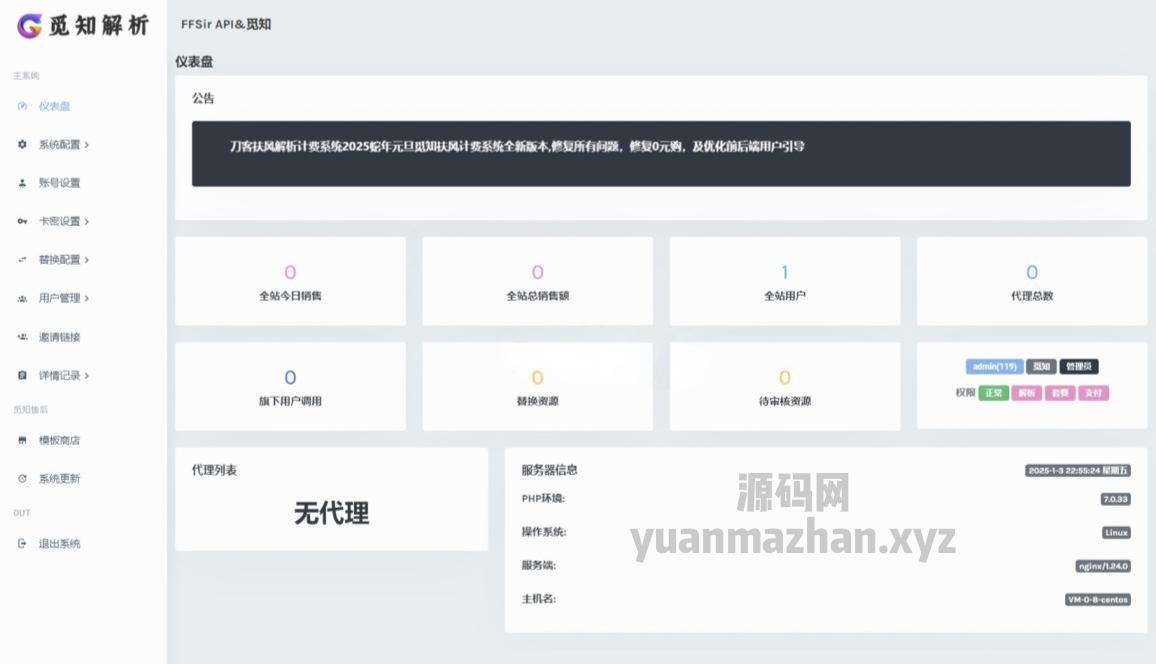The height and width of the screenshot is (664, 1156).
Task: Select the 邀请链接 invite icon
Action: [x=22, y=337]
